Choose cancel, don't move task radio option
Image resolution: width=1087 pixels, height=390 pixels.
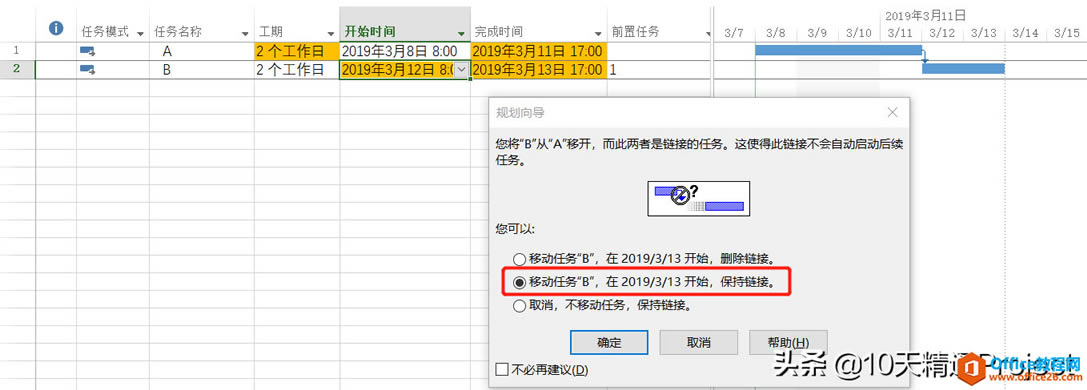click(519, 305)
